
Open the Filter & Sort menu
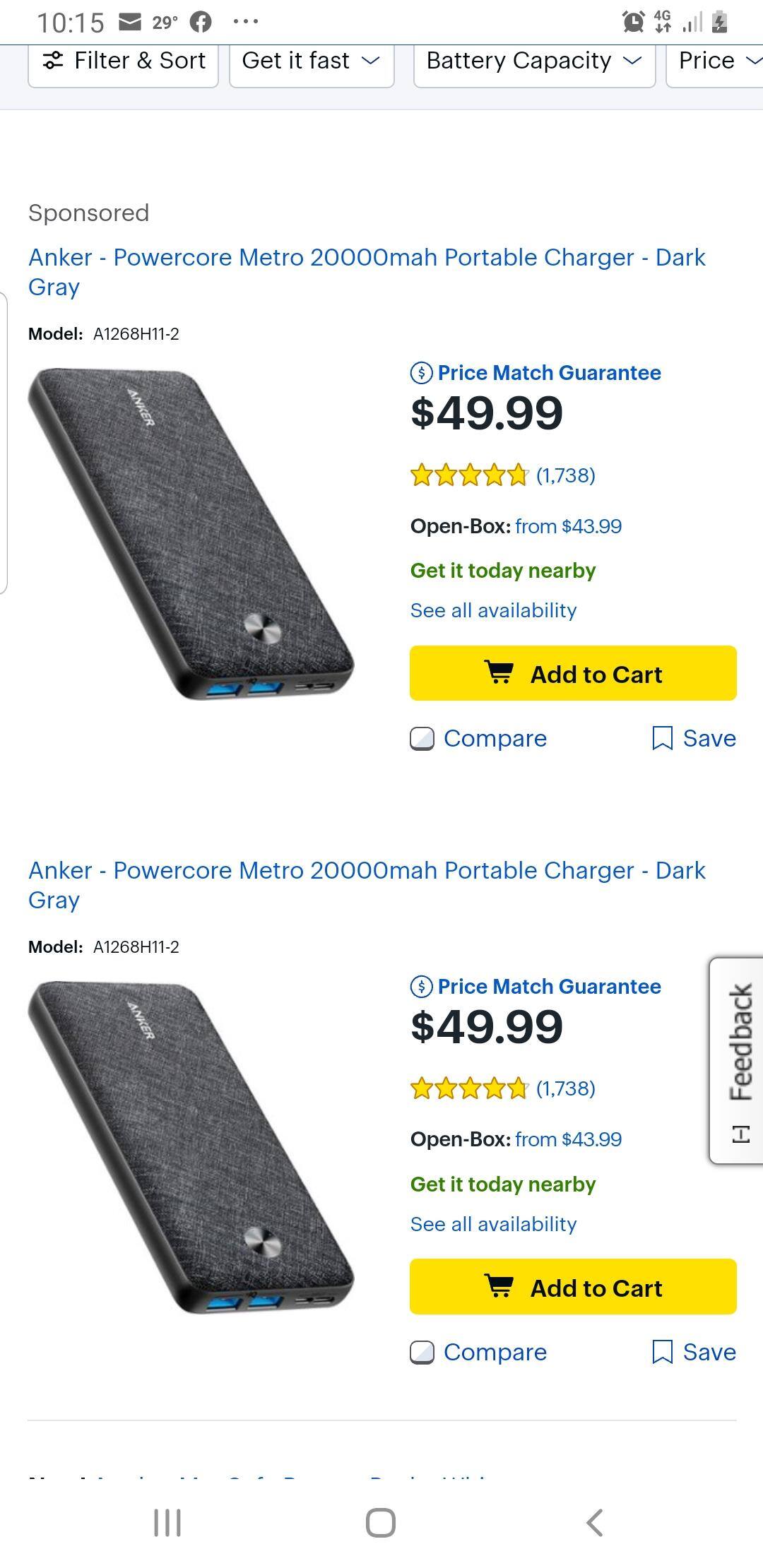124,61
